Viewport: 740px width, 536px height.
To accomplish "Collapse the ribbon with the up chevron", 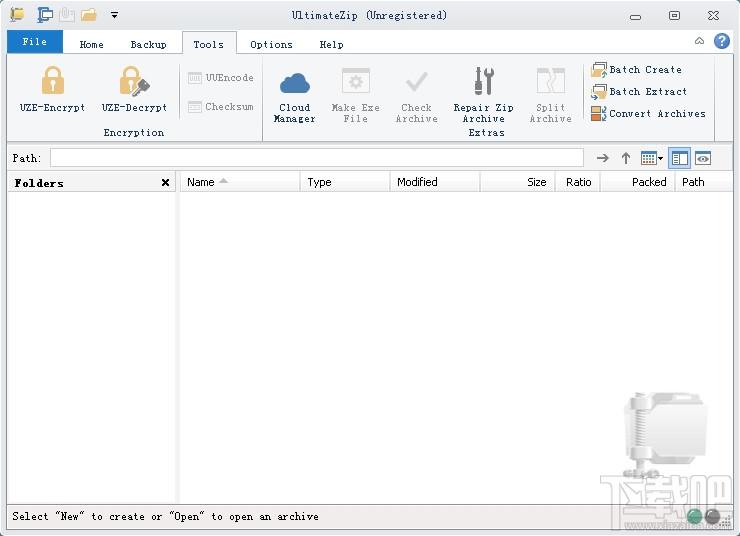I will [699, 41].
